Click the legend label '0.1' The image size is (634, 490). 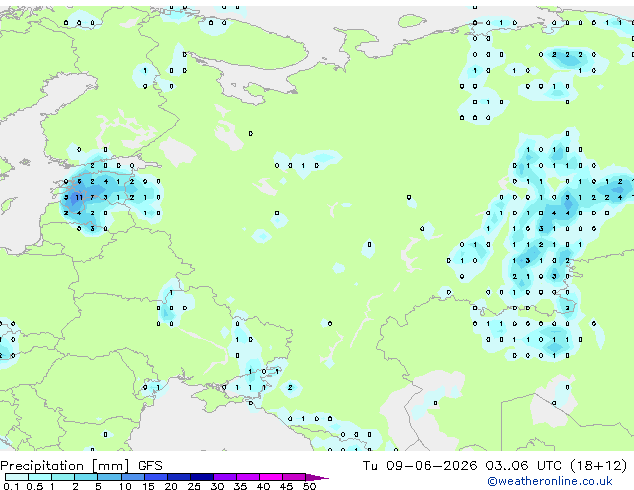point(12,486)
